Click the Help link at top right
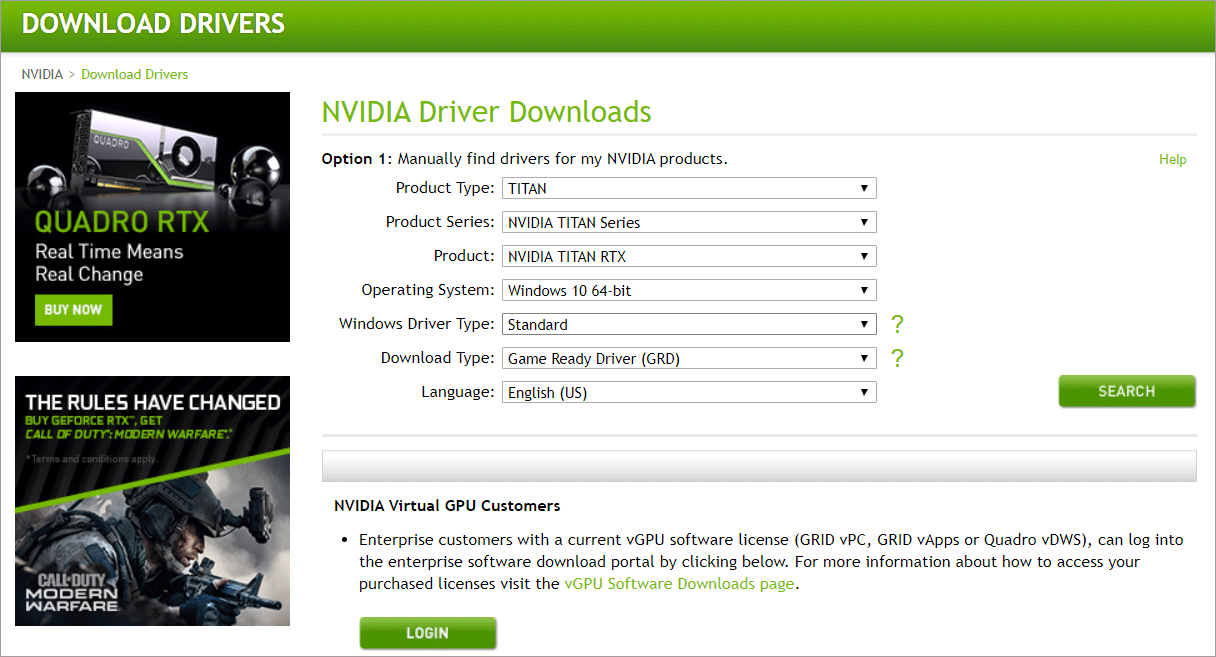The width and height of the screenshot is (1216, 657). (1172, 159)
